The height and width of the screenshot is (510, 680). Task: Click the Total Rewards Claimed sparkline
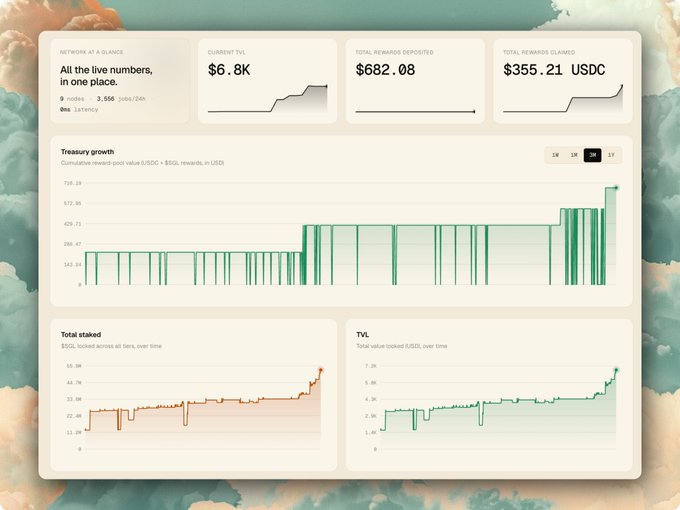click(563, 99)
